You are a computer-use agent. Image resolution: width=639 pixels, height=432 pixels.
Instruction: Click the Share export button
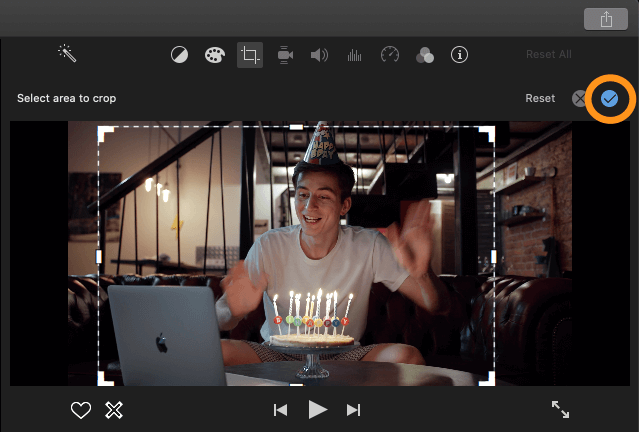point(606,19)
